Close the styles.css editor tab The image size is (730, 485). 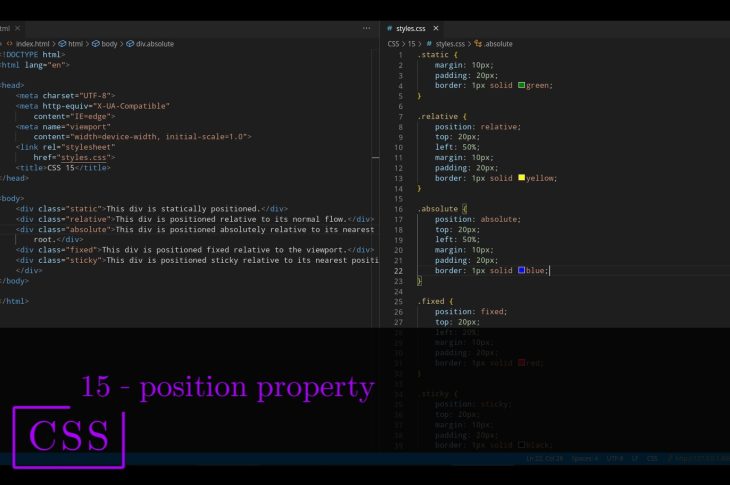click(x=436, y=28)
